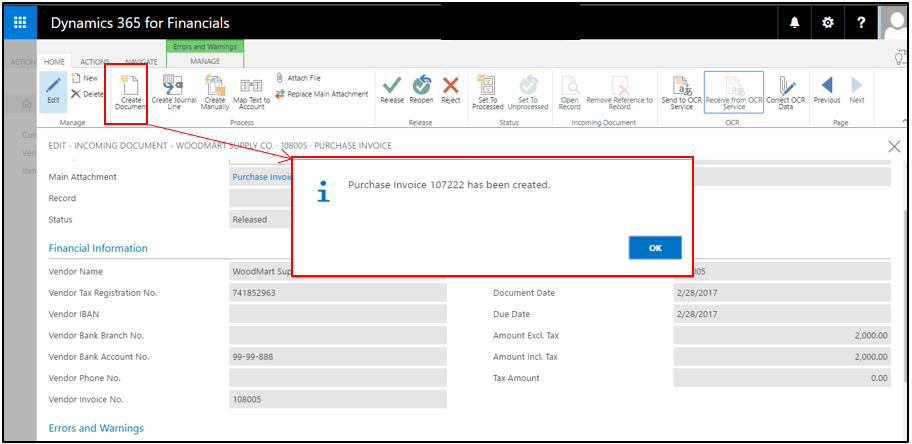Viewport: 912px width, 444px height.
Task: Click Attach File
Action: pyautogui.click(x=298, y=78)
